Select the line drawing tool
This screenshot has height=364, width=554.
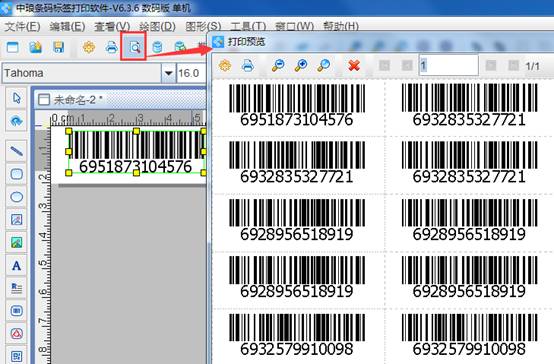(x=17, y=151)
